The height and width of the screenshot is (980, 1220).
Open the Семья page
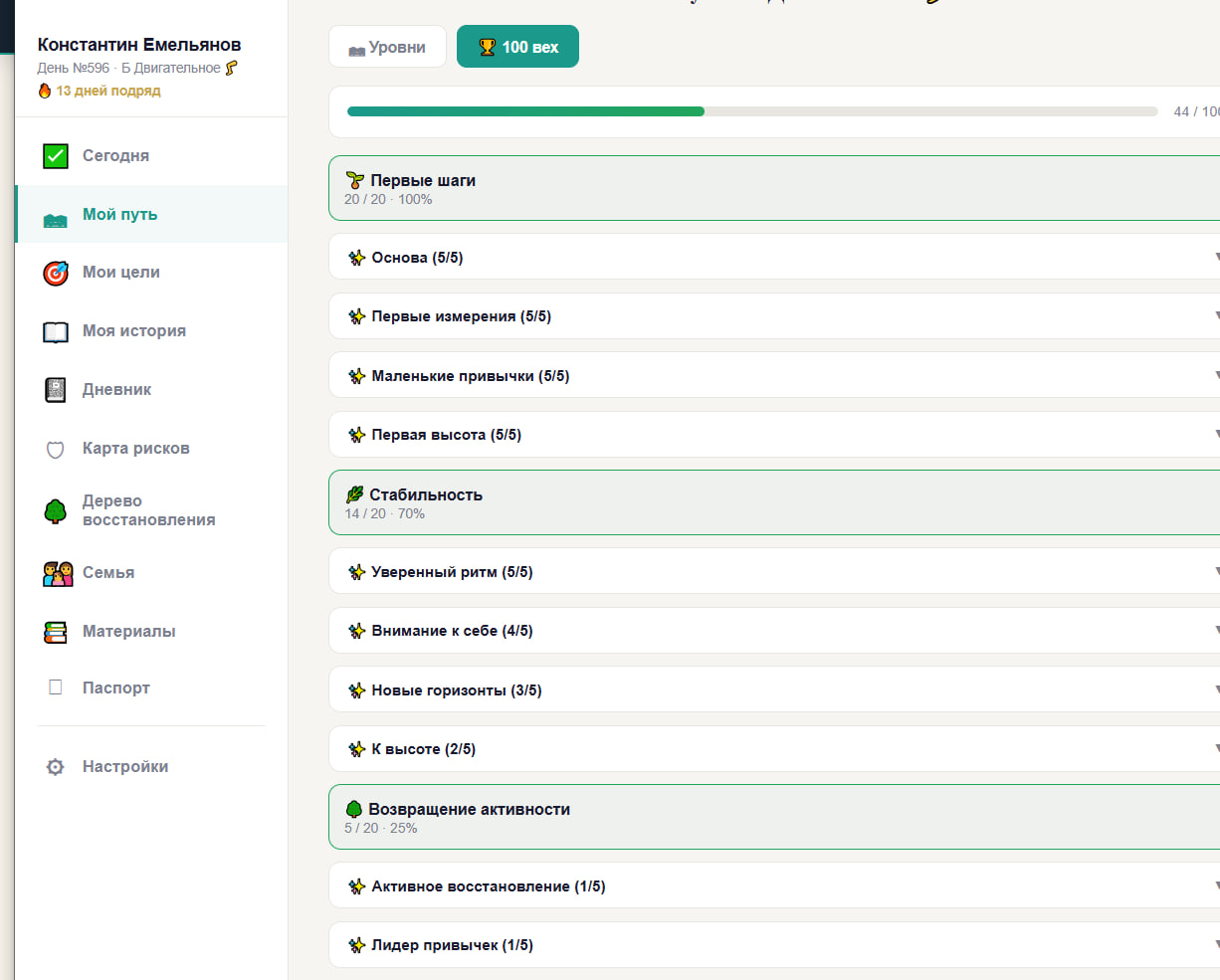pyautogui.click(x=151, y=573)
